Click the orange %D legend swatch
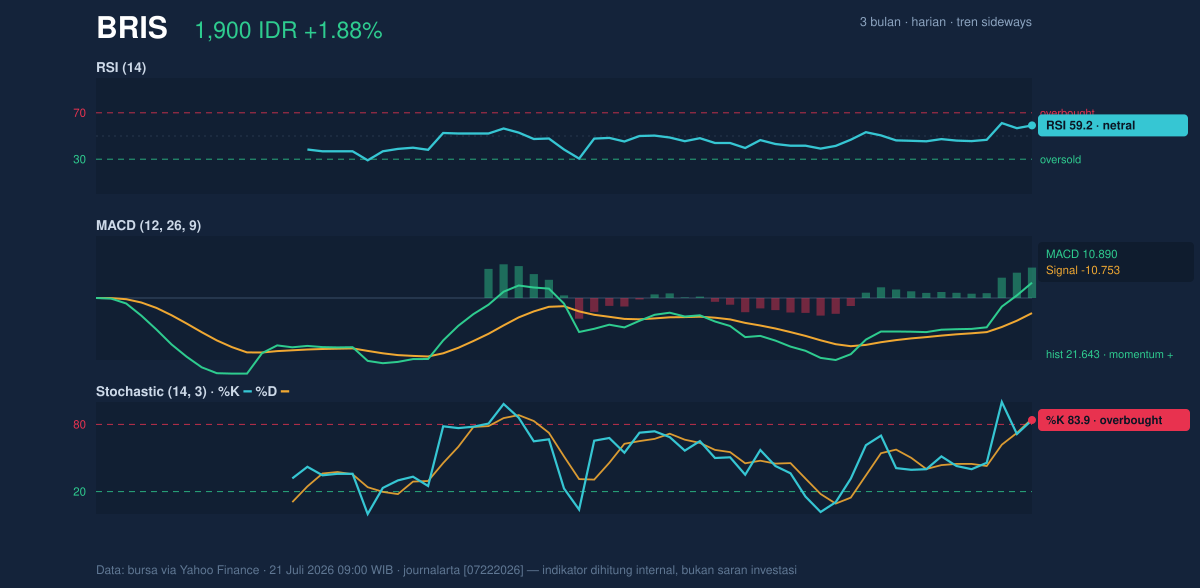The width and height of the screenshot is (1200, 588). click(x=284, y=391)
